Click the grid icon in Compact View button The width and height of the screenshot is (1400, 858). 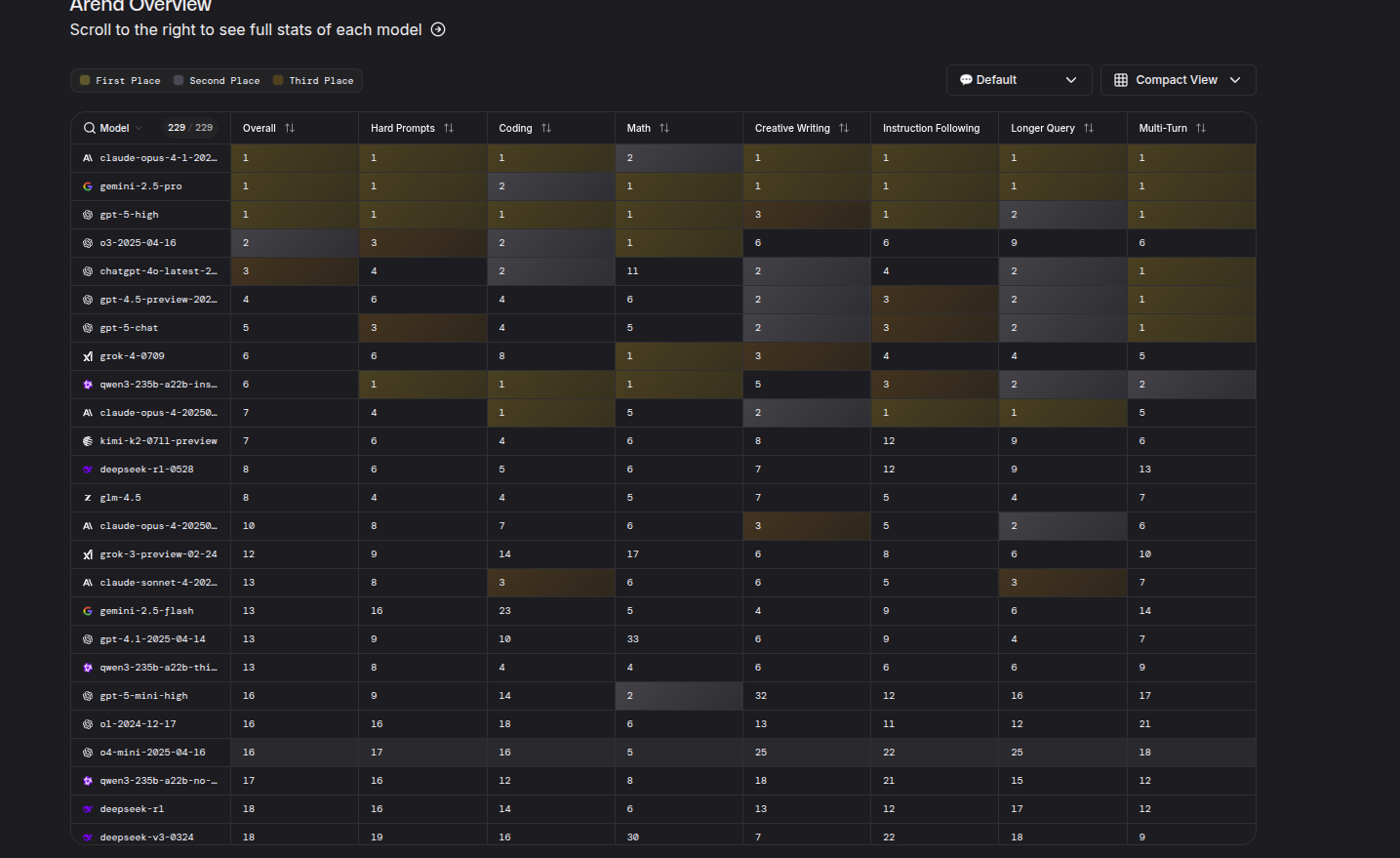1121,80
